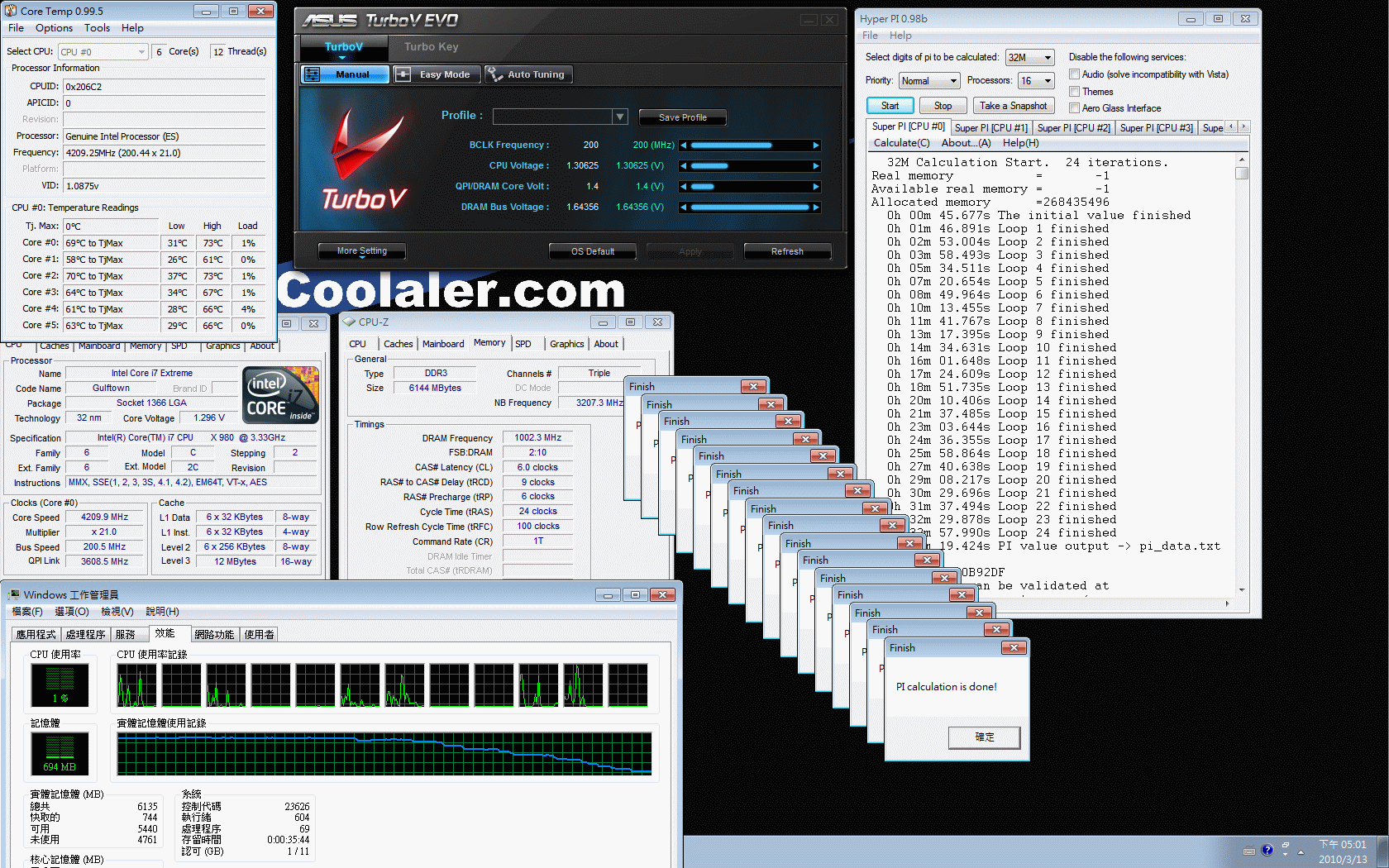Decrease QPI/DRAM Core Volt with left arrow

pos(684,187)
